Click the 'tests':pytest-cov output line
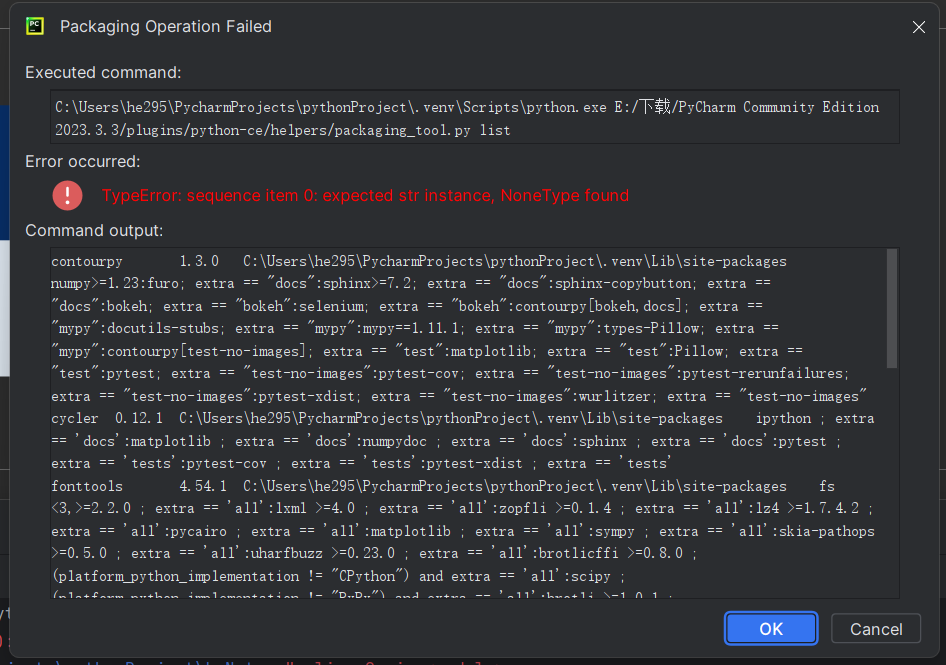The image size is (946, 665). click(361, 463)
